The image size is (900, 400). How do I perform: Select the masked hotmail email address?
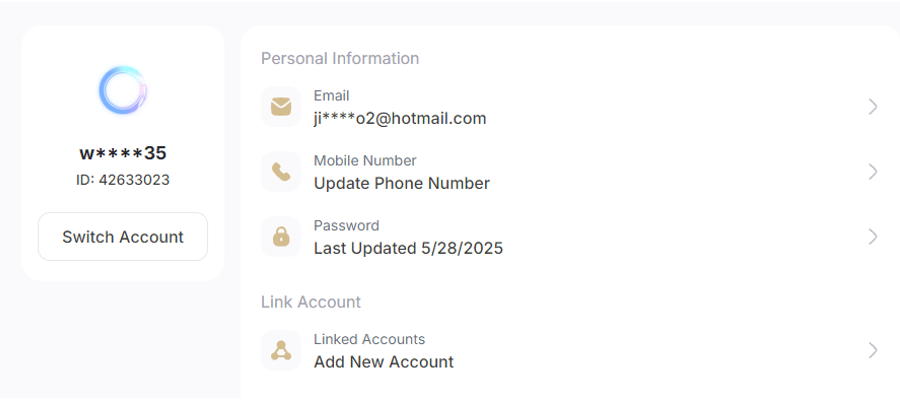coord(400,119)
